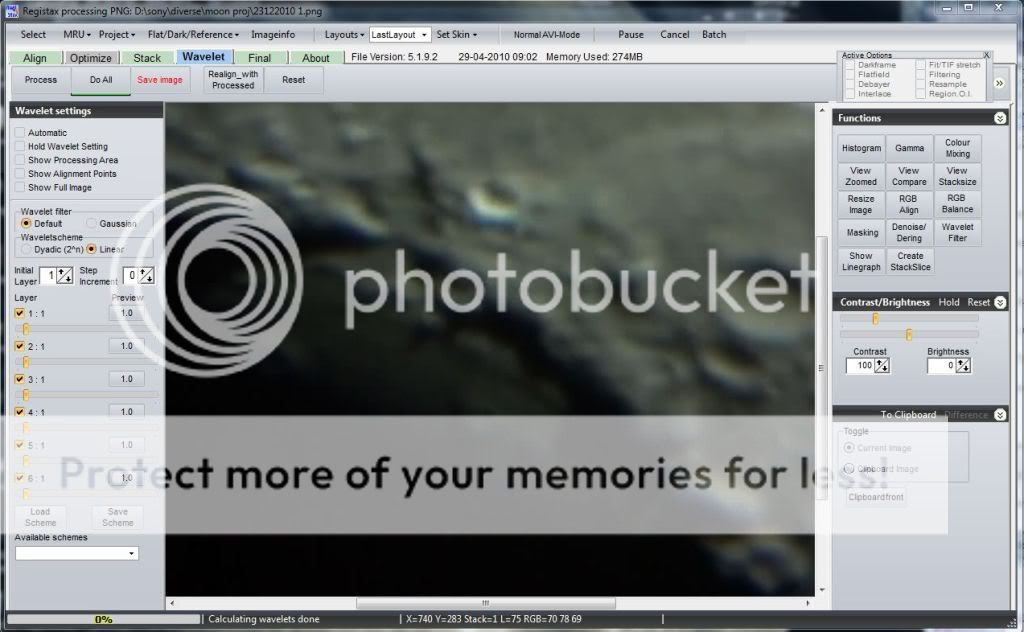
Task: Open Flat/Dark/Reference dropdown menu
Action: tap(193, 35)
